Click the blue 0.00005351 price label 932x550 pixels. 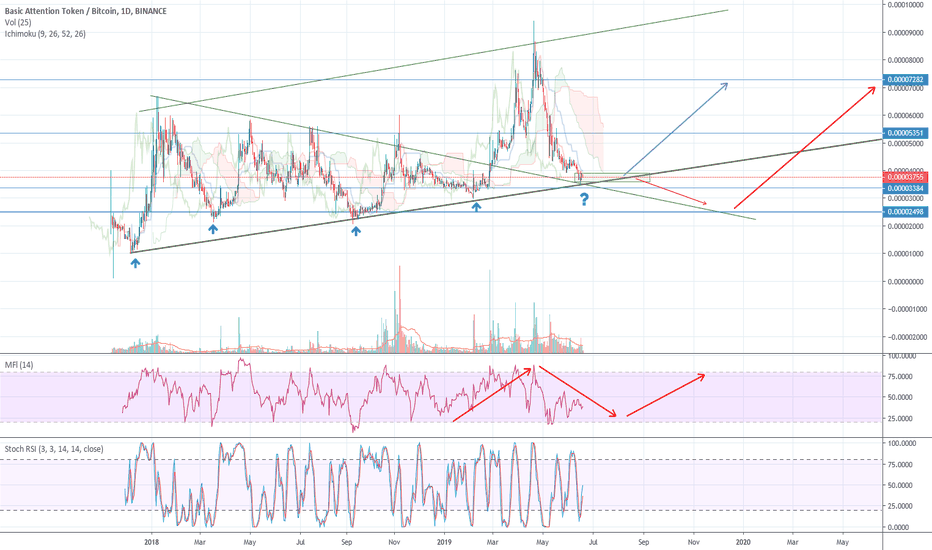point(906,133)
